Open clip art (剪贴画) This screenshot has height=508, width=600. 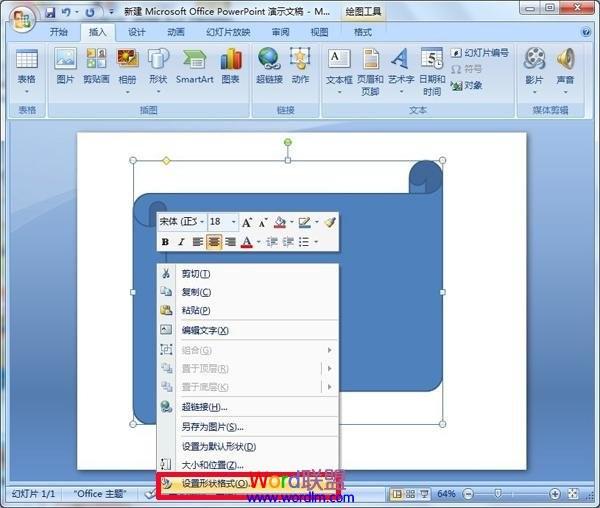(x=96, y=66)
